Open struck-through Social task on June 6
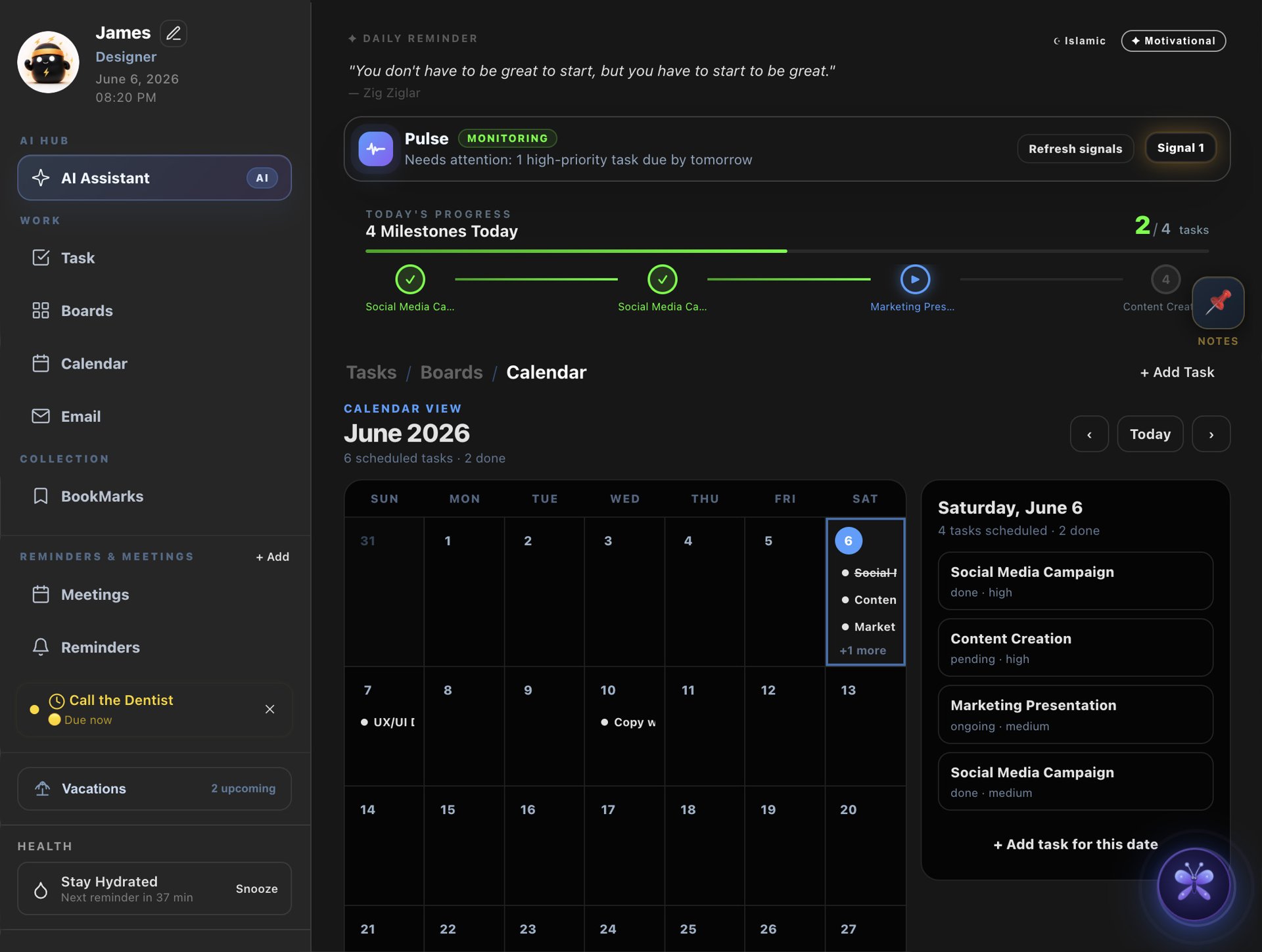 (x=868, y=573)
